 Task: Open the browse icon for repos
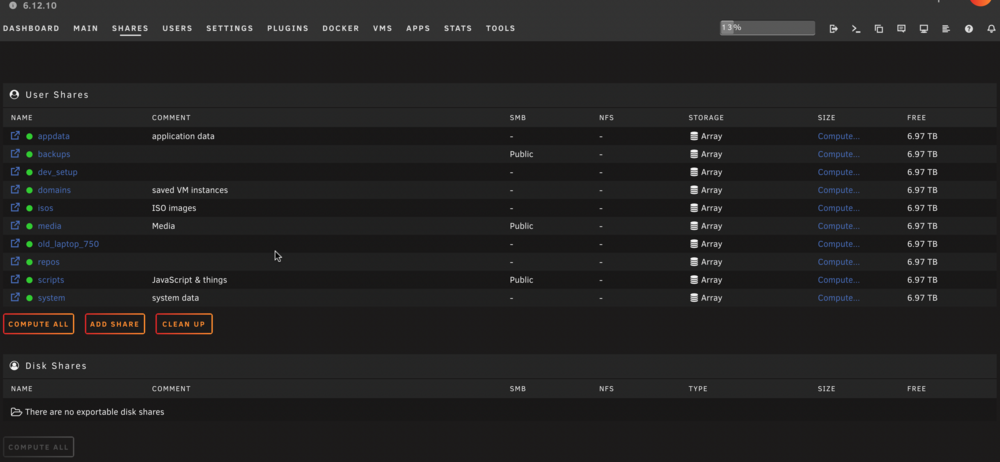click(15, 262)
